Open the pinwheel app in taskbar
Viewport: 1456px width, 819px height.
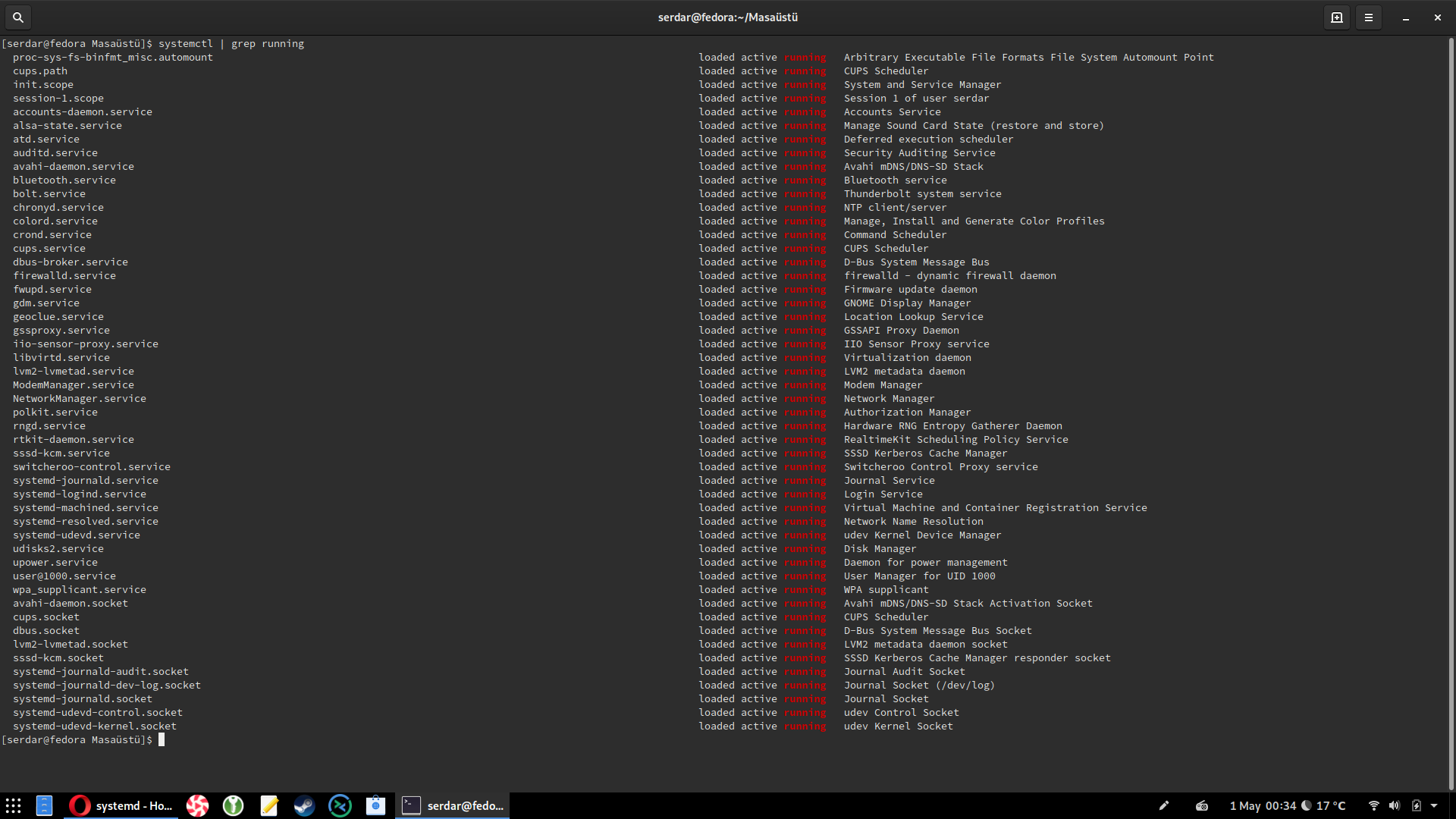click(197, 805)
